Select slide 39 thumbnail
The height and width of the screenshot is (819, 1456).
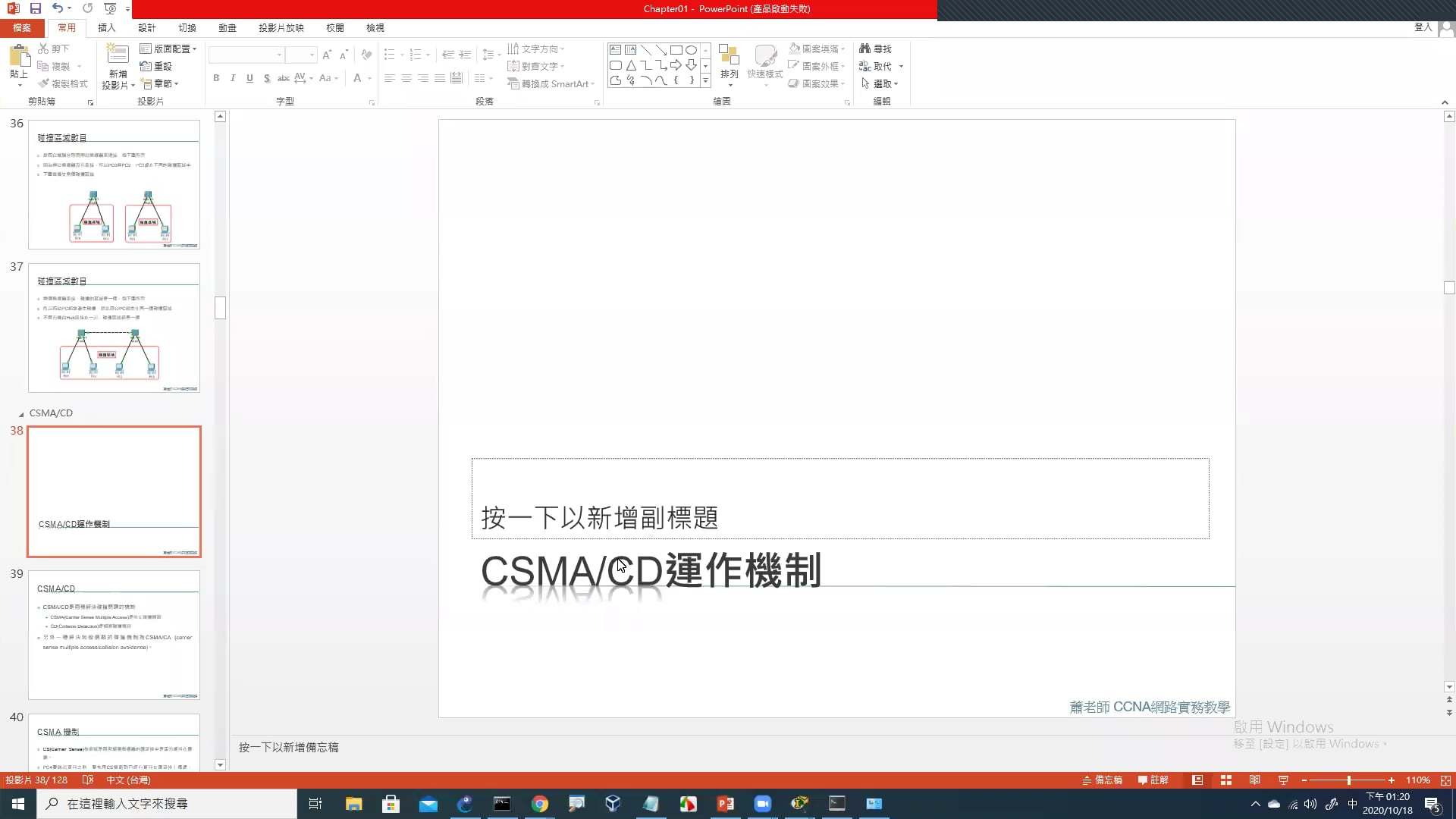point(114,634)
